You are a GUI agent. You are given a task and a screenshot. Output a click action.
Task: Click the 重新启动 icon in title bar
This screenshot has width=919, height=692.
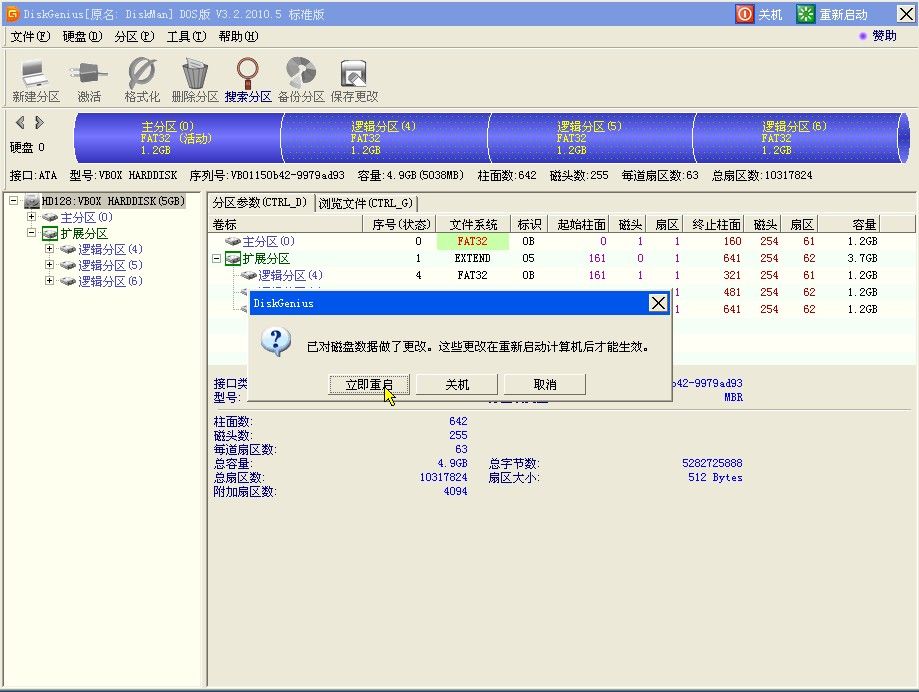coord(805,14)
